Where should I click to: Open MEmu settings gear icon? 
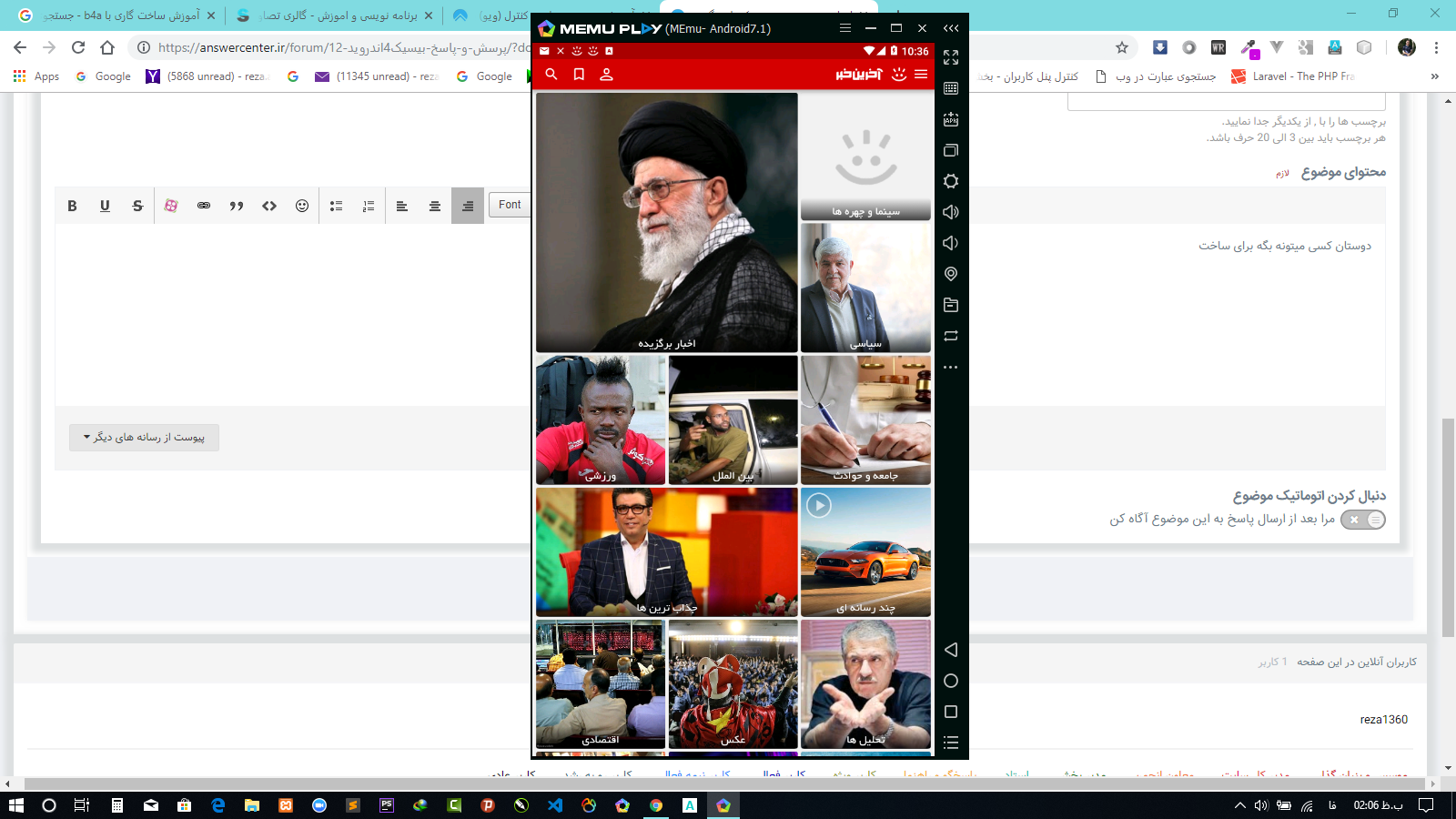(x=951, y=181)
